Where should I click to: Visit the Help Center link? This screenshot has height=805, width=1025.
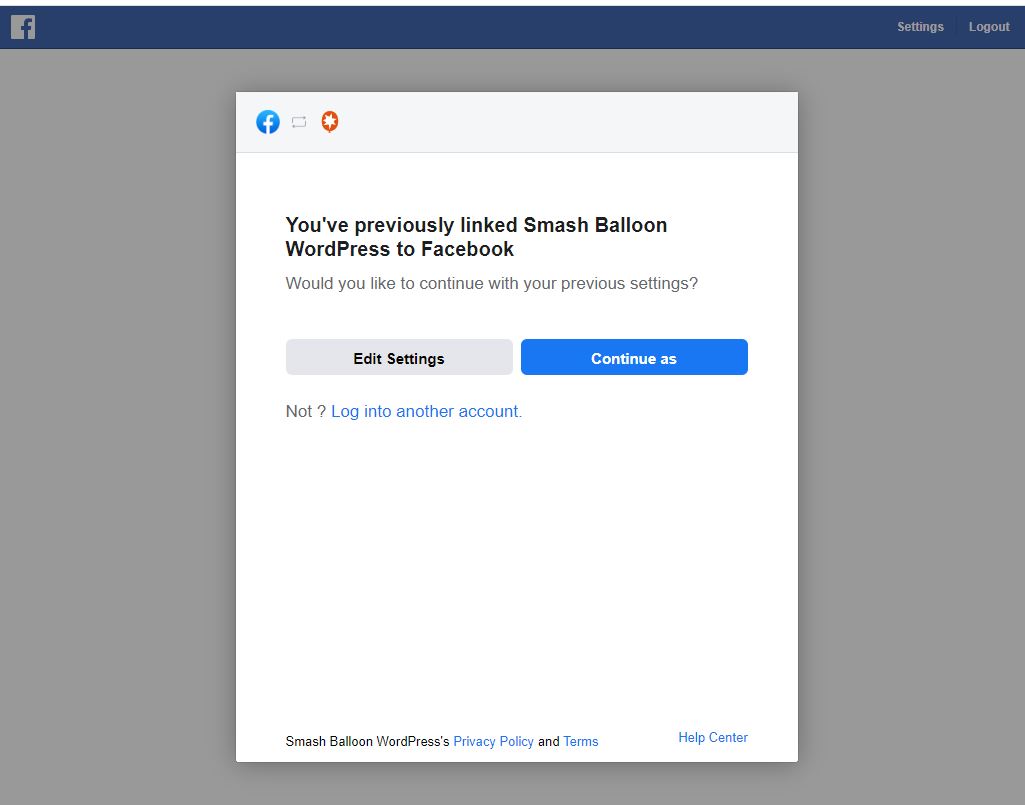tap(712, 737)
